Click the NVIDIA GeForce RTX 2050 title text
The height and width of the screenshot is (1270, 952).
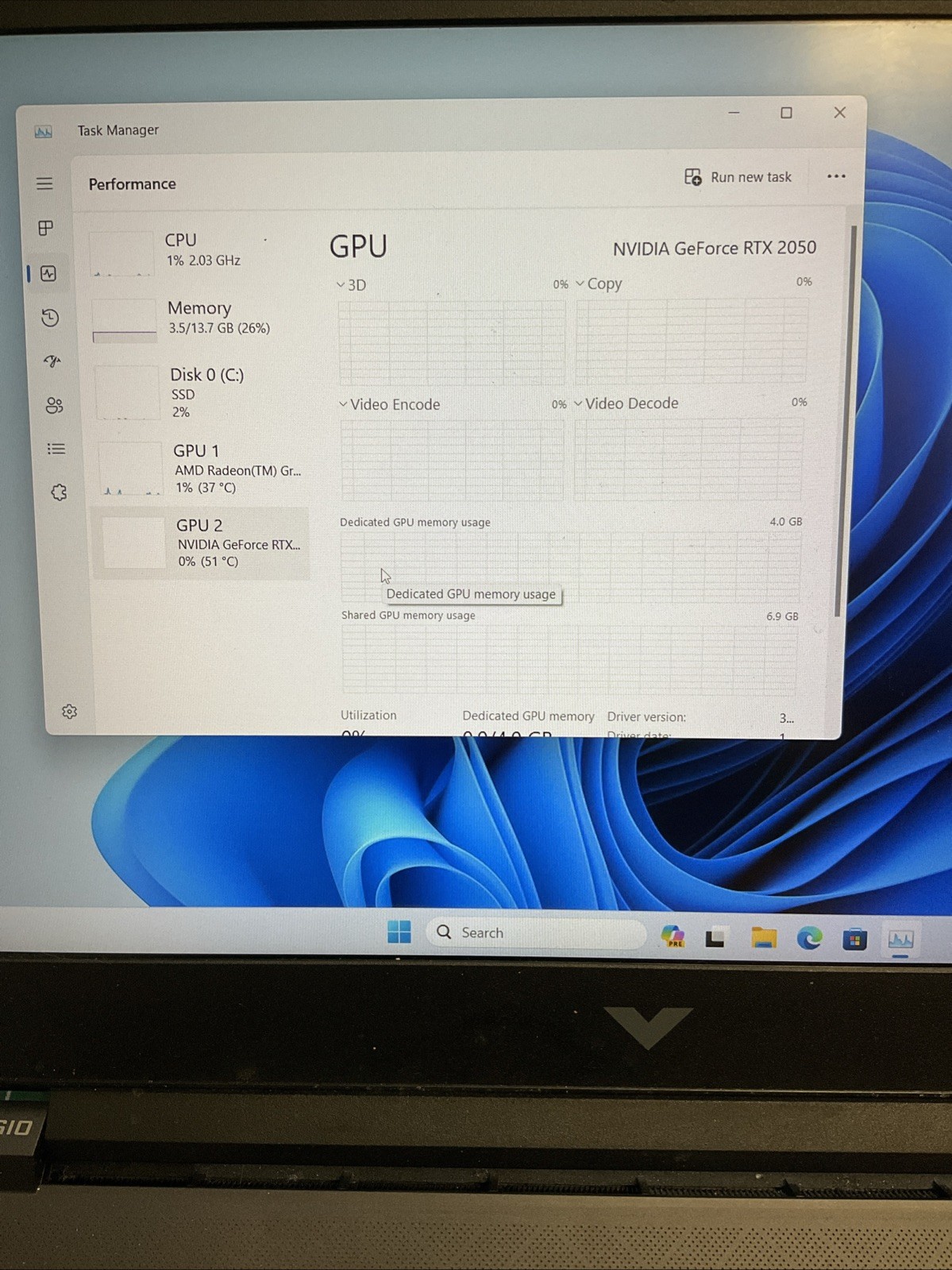point(714,248)
